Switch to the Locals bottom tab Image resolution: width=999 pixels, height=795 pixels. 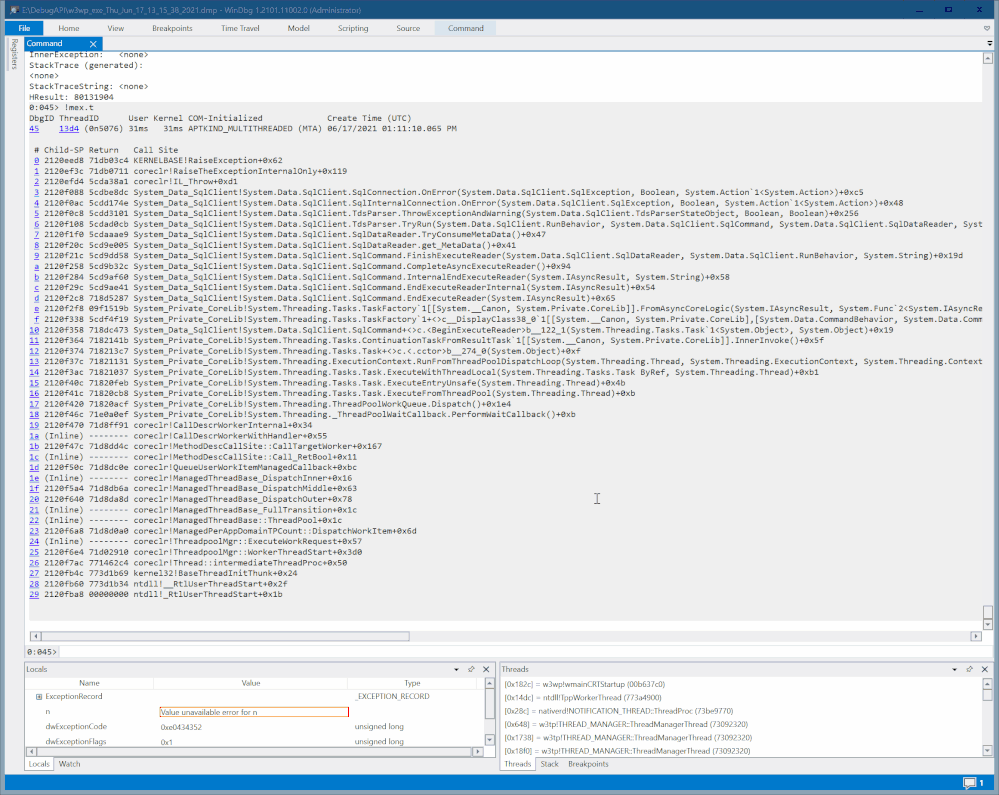(39, 764)
